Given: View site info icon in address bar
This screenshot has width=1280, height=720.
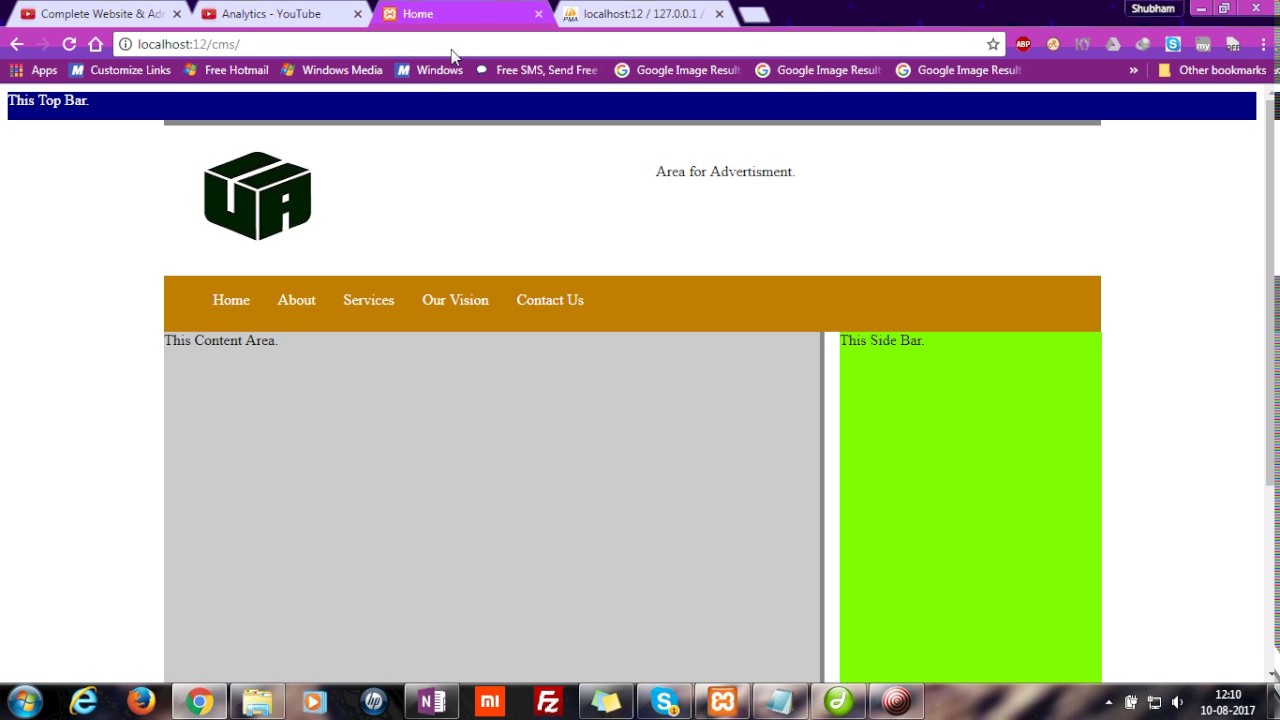Looking at the screenshot, I should 126,44.
